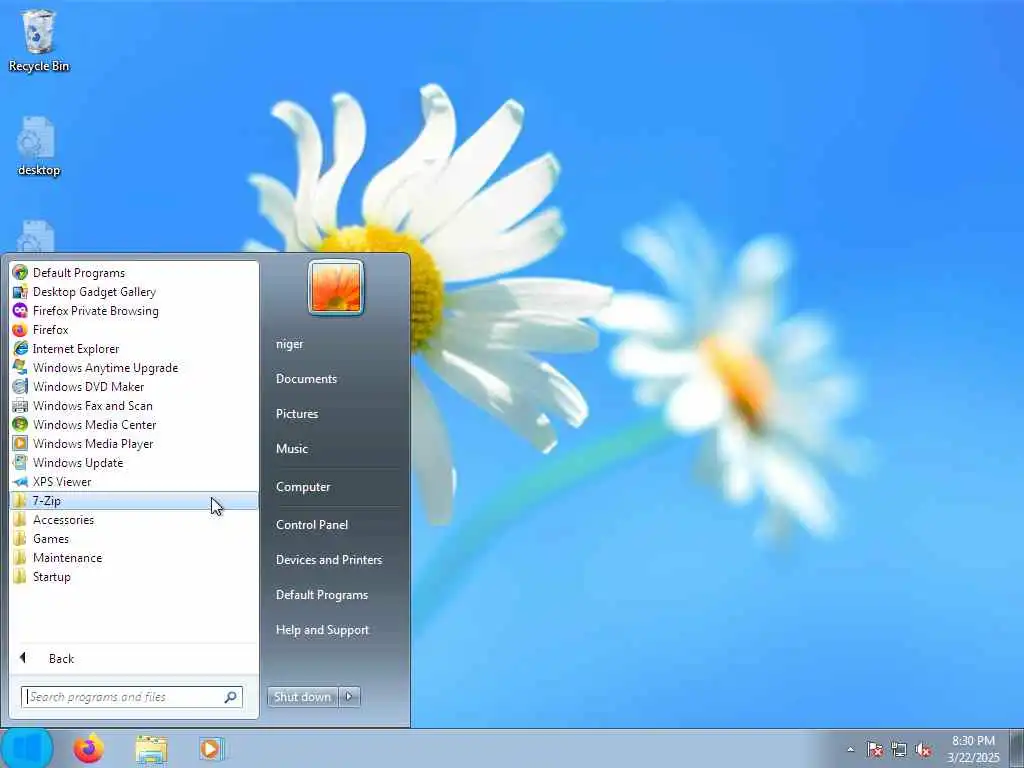The image size is (1024, 768).
Task: Expand the Accessories folder
Action: pyautogui.click(x=134, y=520)
